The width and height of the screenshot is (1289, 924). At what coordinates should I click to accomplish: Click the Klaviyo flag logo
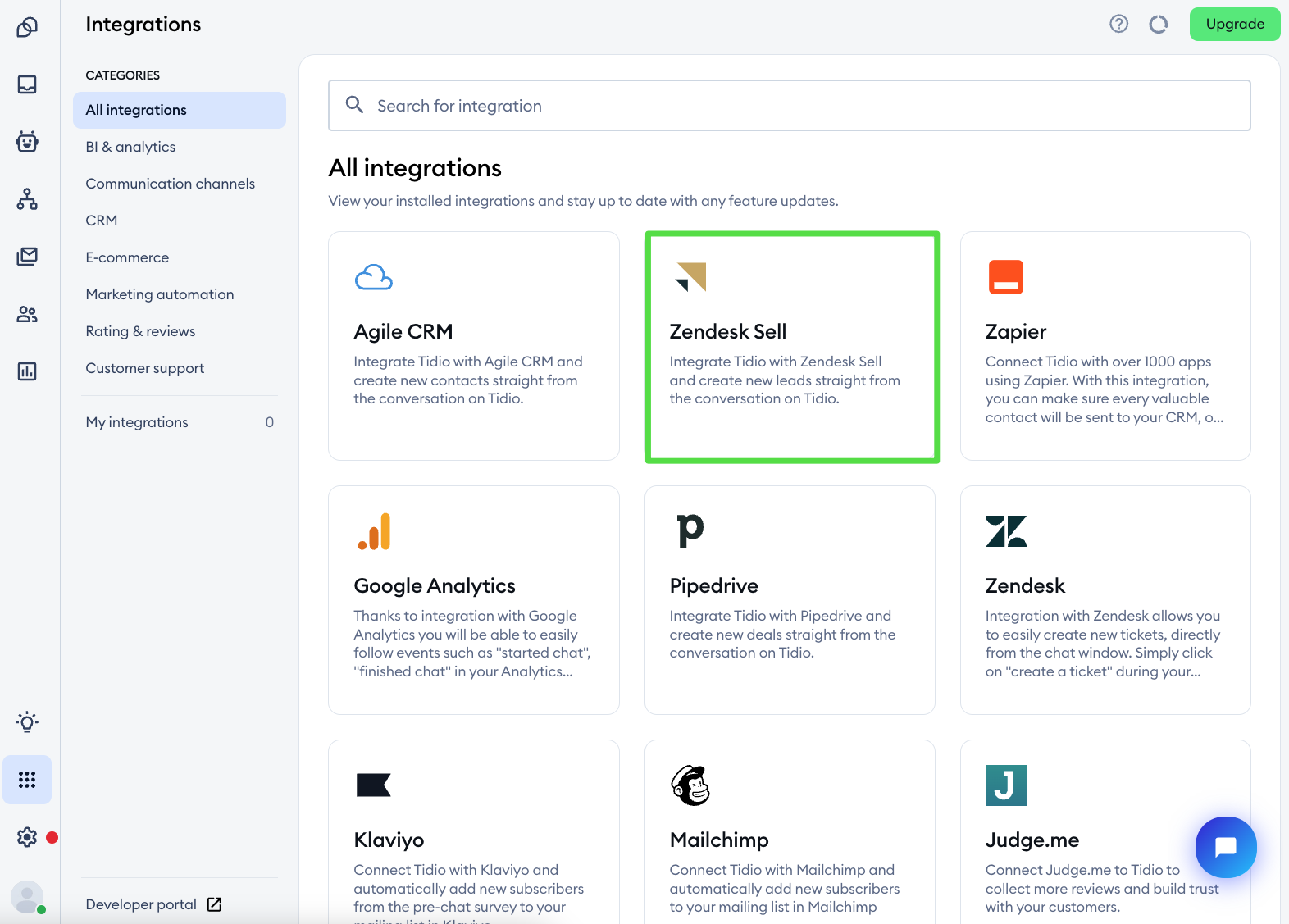point(374,785)
